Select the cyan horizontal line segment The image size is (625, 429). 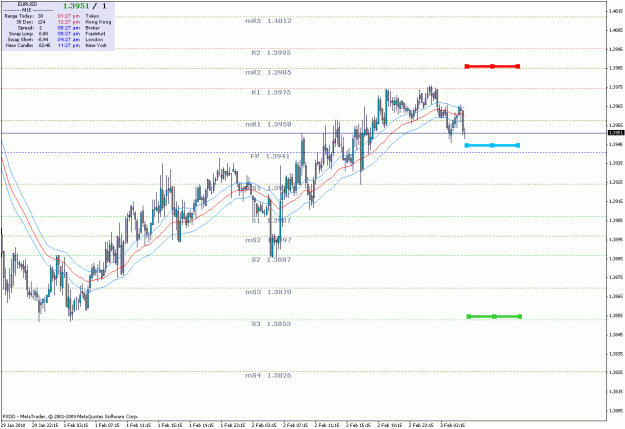pyautogui.click(x=492, y=145)
